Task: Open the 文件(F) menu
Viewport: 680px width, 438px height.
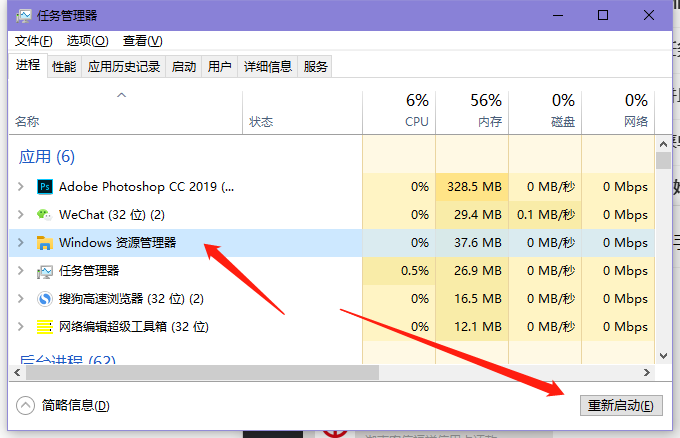Action: pyautogui.click(x=34, y=41)
